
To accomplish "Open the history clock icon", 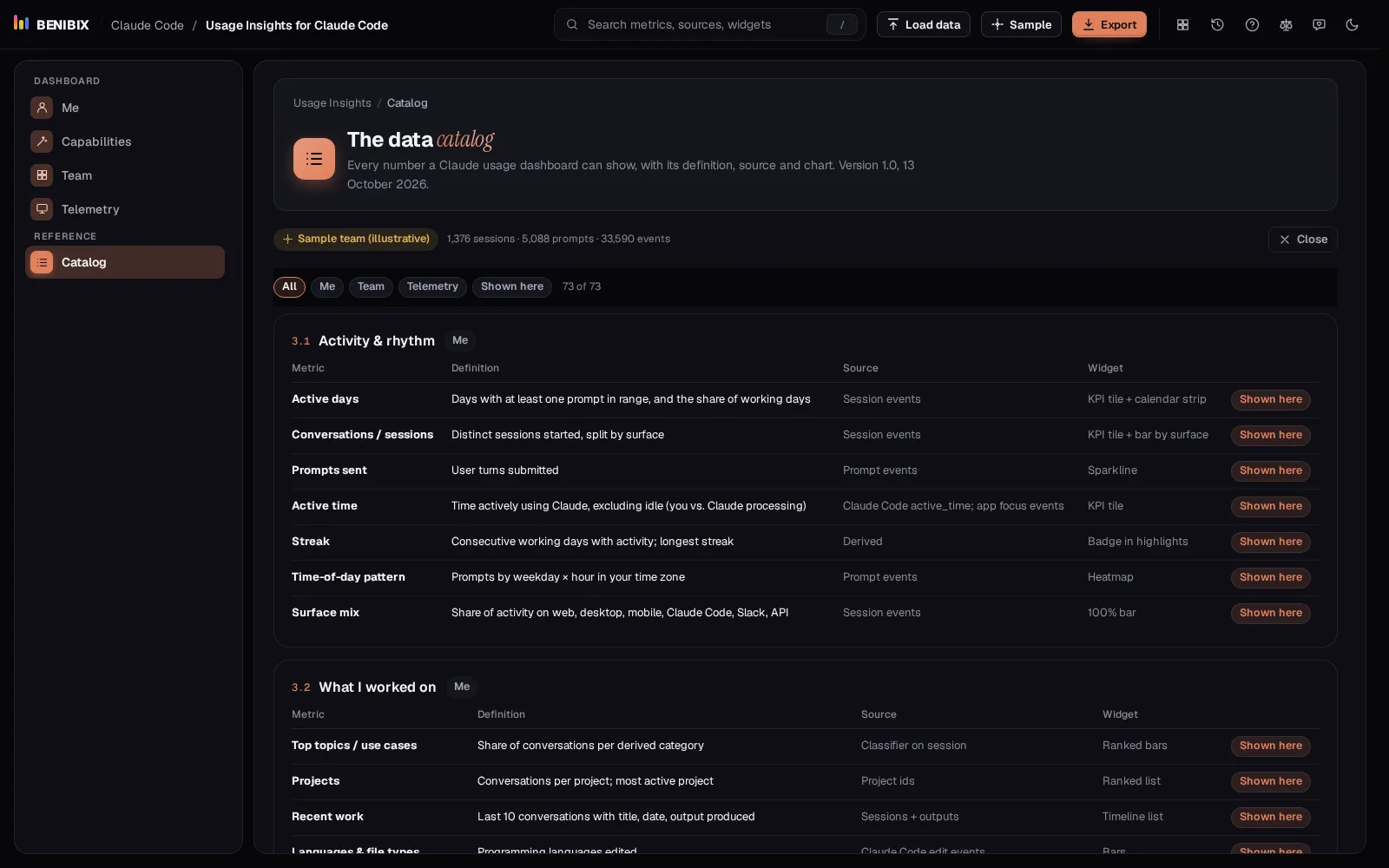I will 1217,25.
